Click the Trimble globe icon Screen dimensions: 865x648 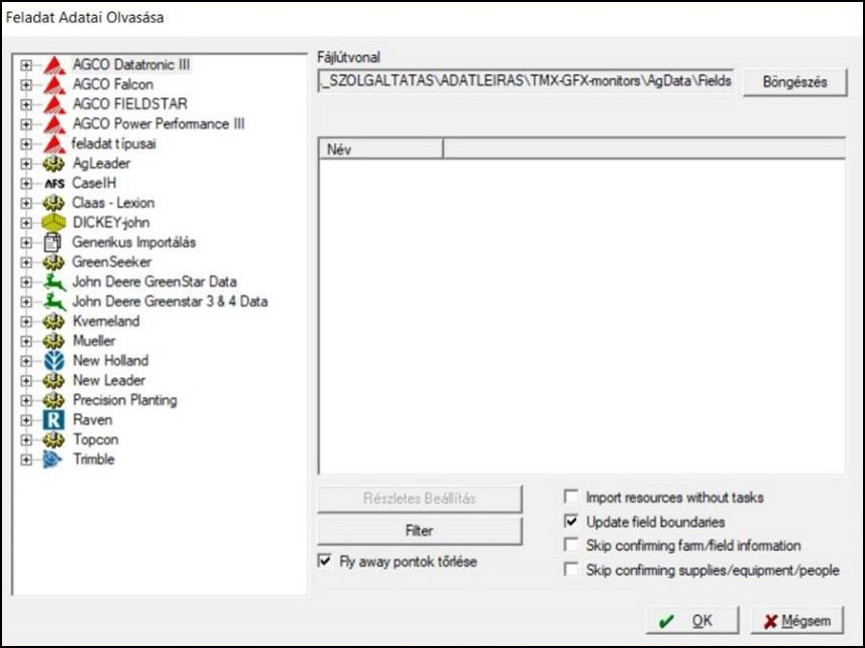coord(52,459)
